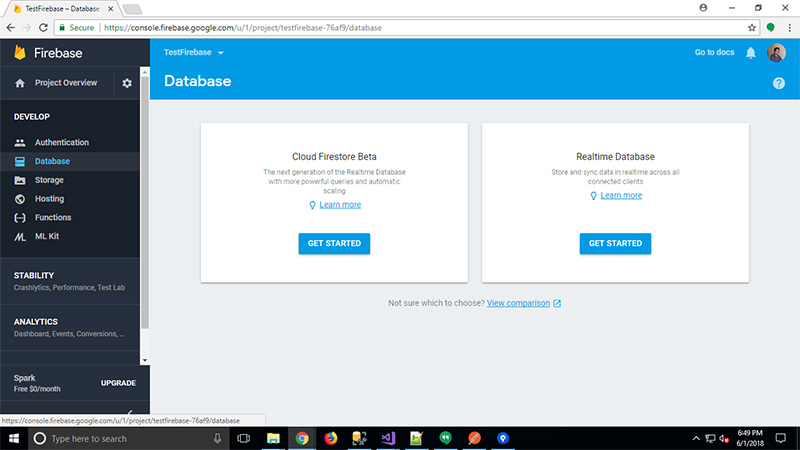Open project settings gear icon
The height and width of the screenshot is (450, 800).
(127, 83)
